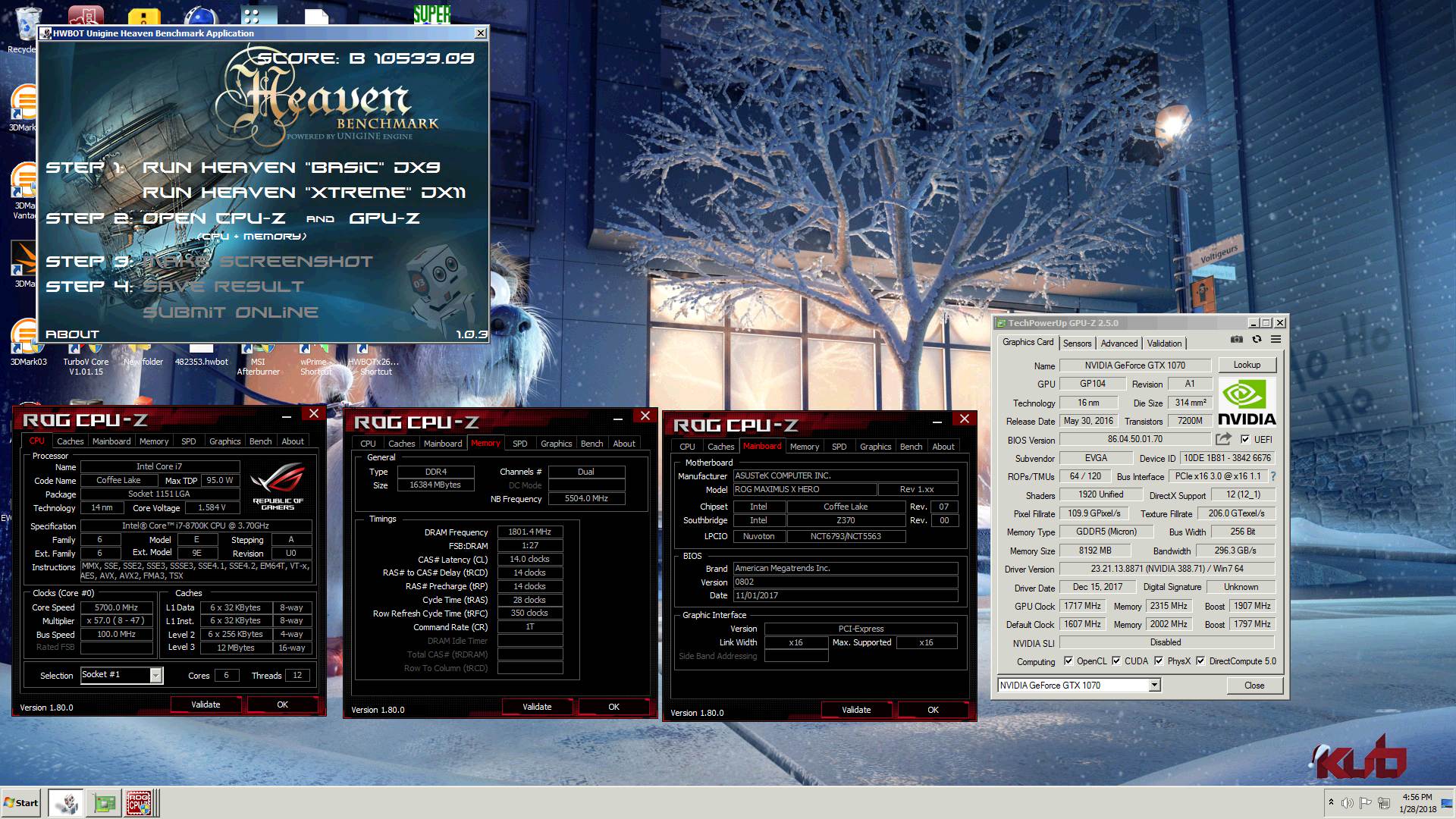
Task: Click the GPU-Z link in Heaven step 2
Action: pos(384,218)
